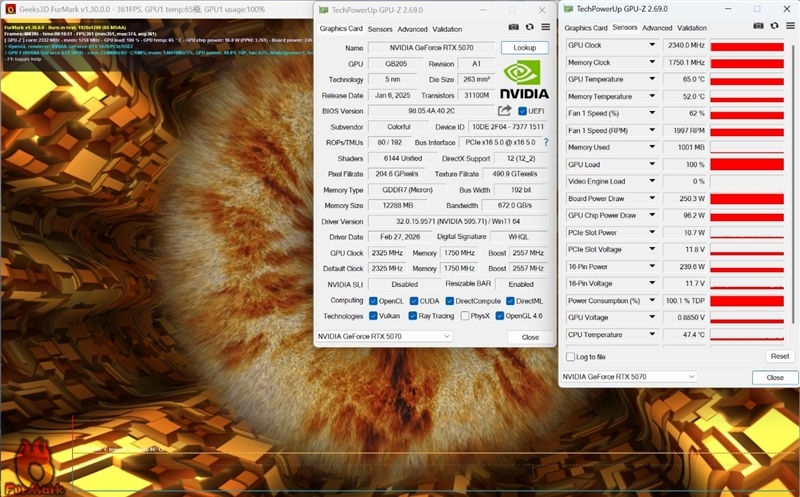The height and width of the screenshot is (497, 800).
Task: Open the PCIe Slot Power dropdown
Action: click(x=652, y=232)
